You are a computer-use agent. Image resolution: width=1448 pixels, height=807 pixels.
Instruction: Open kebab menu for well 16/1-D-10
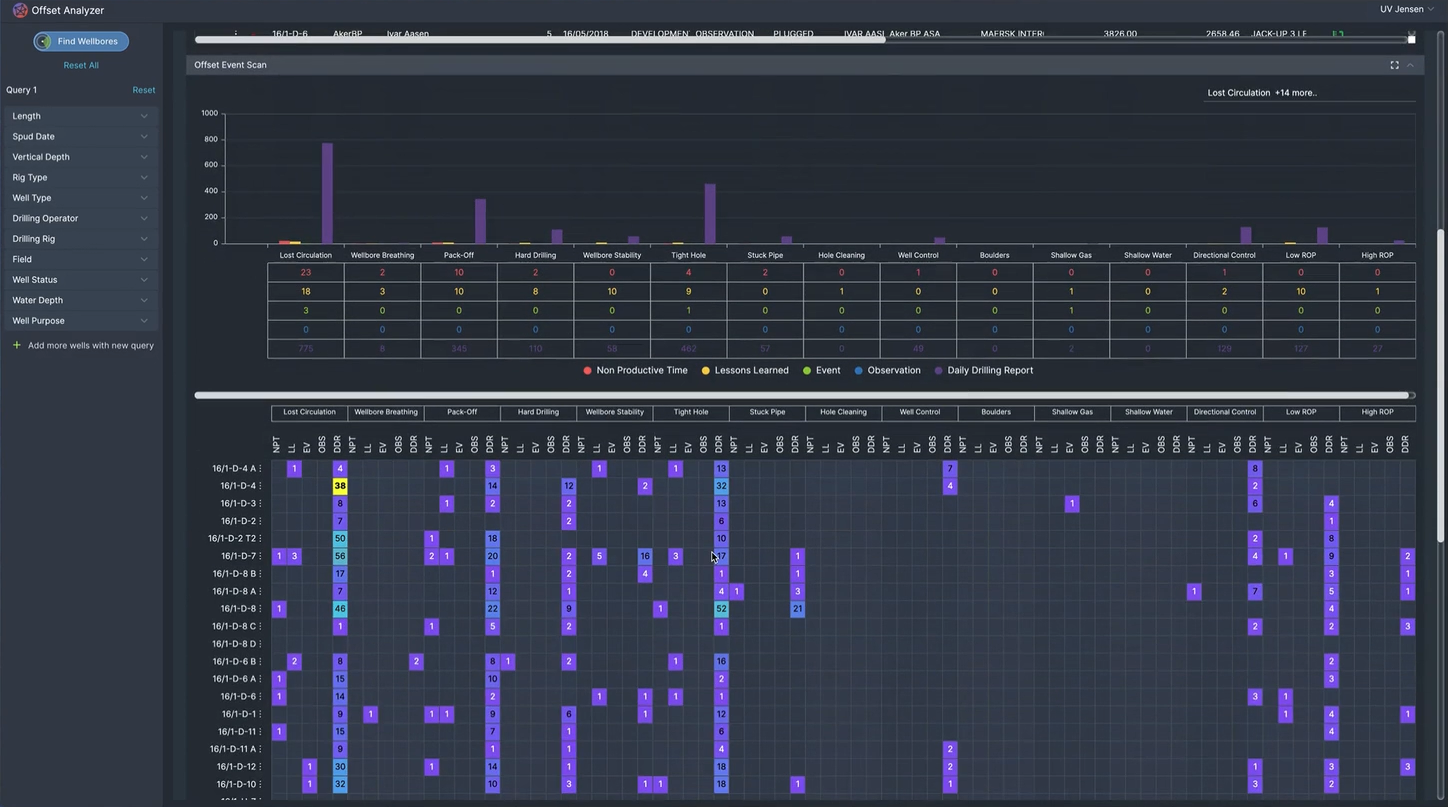tap(261, 784)
